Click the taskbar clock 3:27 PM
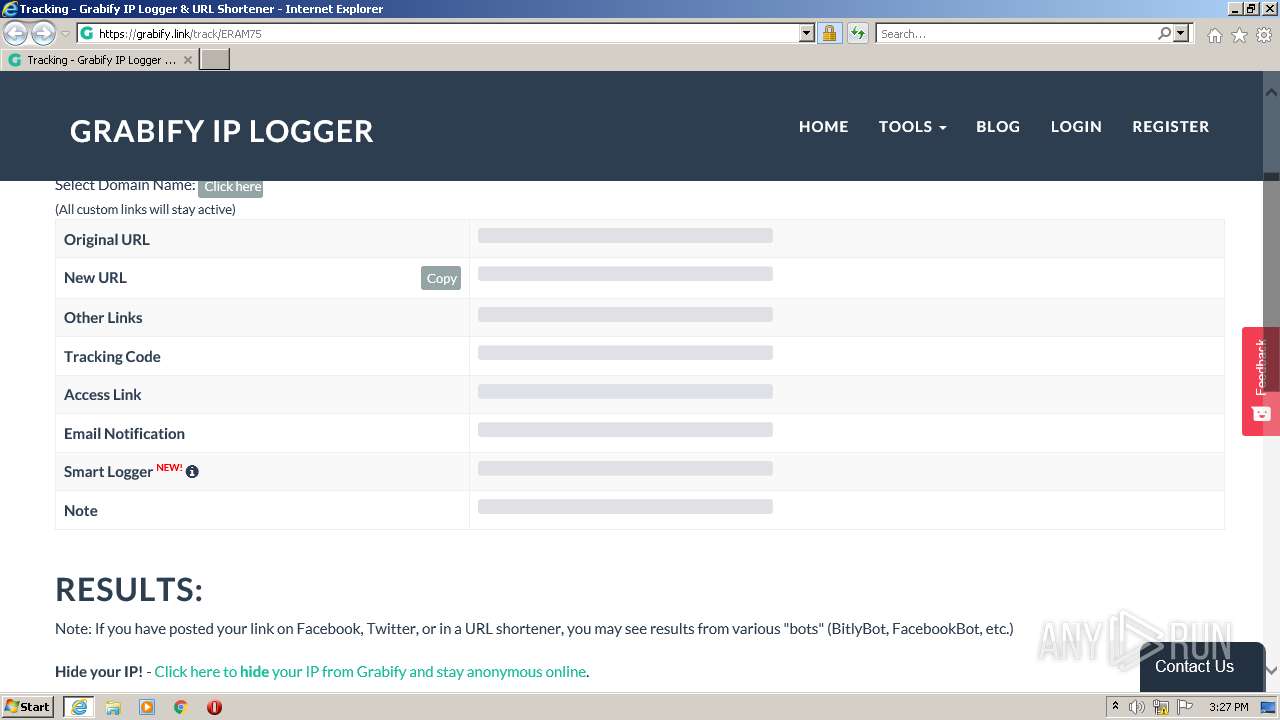 [1228, 707]
